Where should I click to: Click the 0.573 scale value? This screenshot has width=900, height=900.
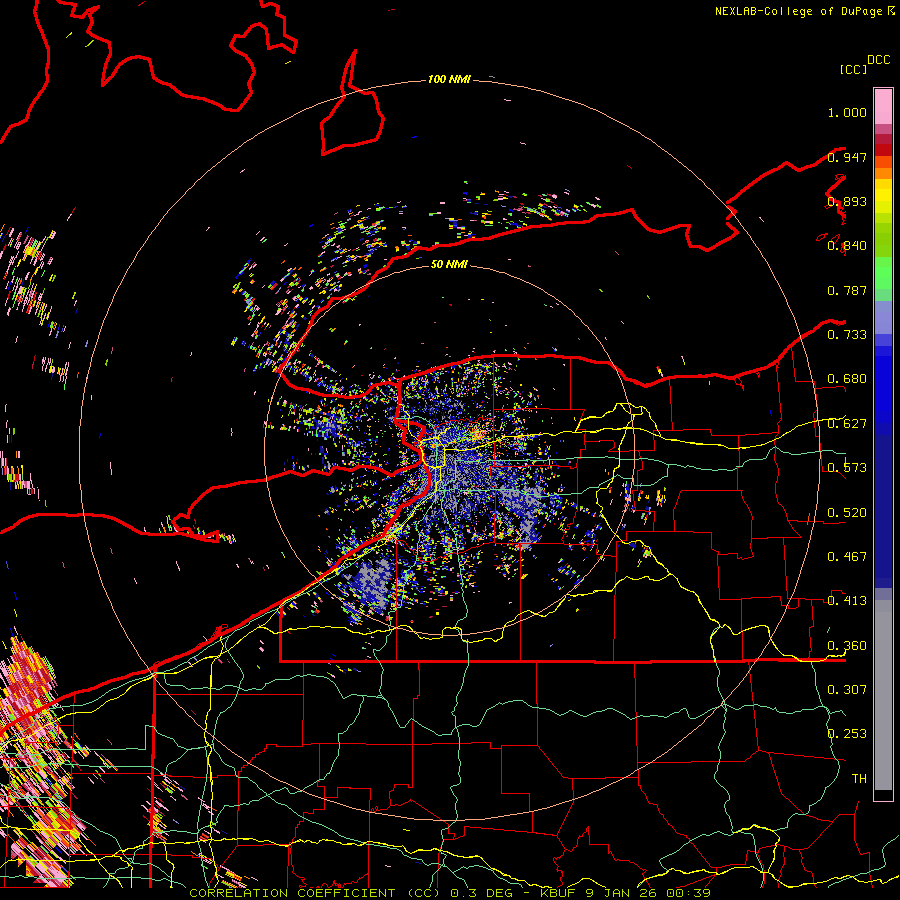(847, 467)
